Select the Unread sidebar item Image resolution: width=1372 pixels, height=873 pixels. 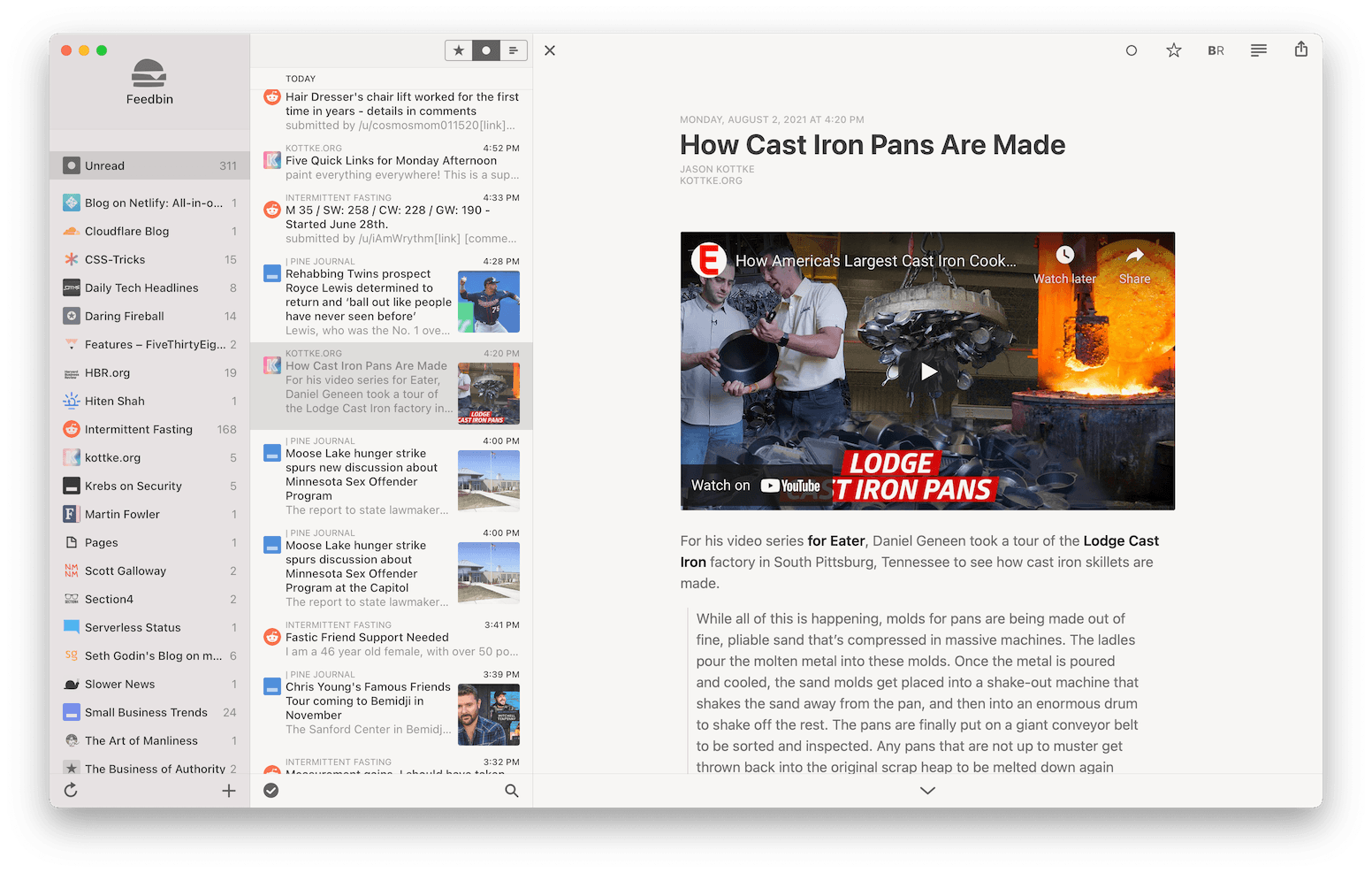pos(149,165)
